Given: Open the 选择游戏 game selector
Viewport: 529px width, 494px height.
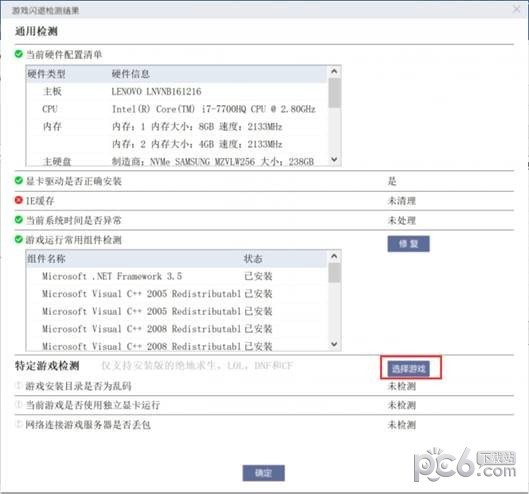Looking at the screenshot, I should point(409,369).
